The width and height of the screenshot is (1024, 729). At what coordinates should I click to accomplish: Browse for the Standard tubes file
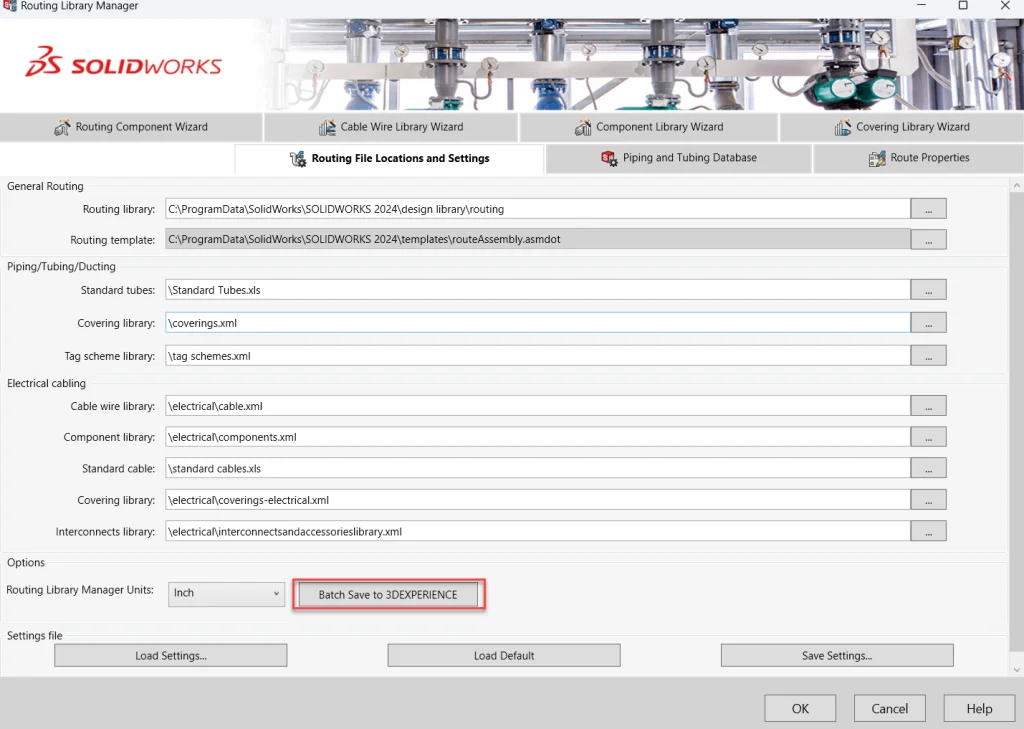click(929, 290)
